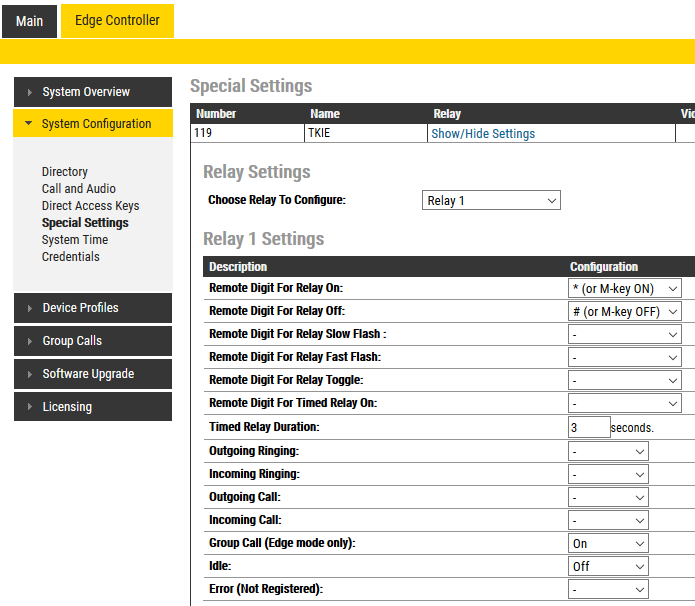Change Remote Digit For Relay Off dropdown
The image size is (695, 606).
pyautogui.click(x=624, y=312)
